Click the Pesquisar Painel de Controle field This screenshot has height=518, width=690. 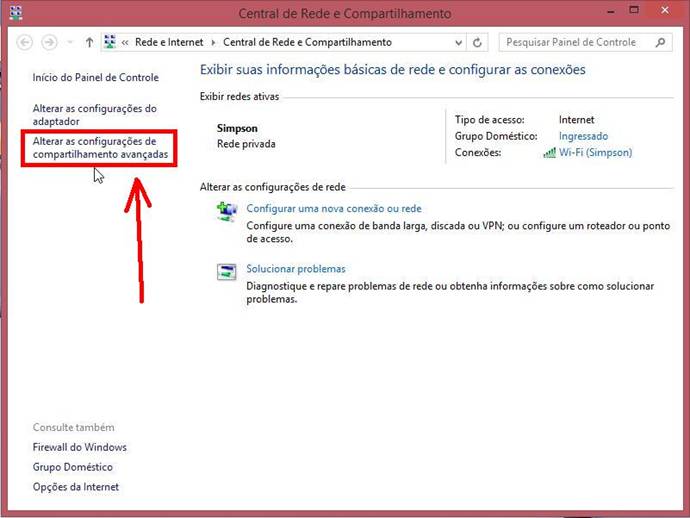(575, 43)
